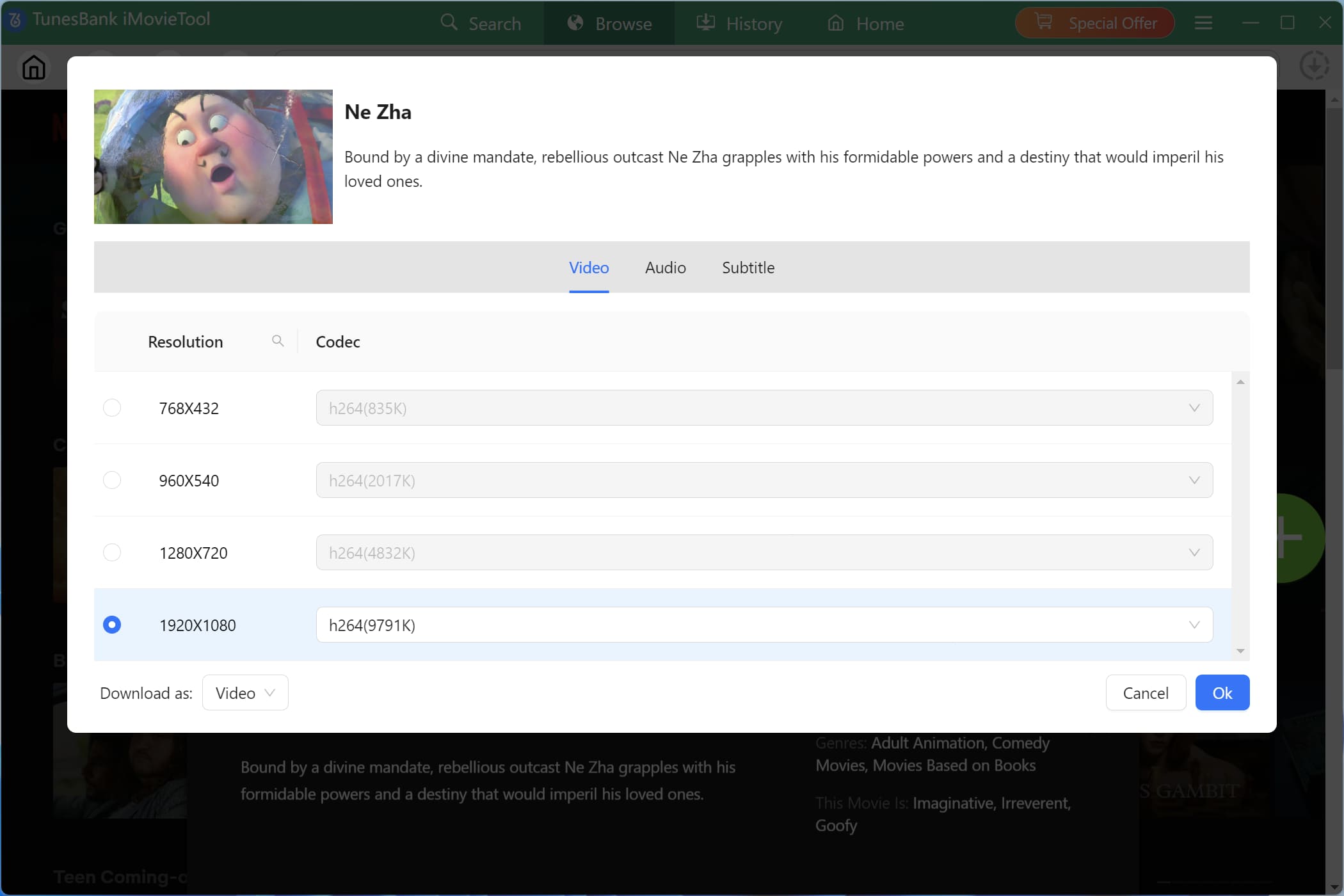Open the Search tab in the header
This screenshot has height=896, width=1344.
pyautogui.click(x=481, y=24)
